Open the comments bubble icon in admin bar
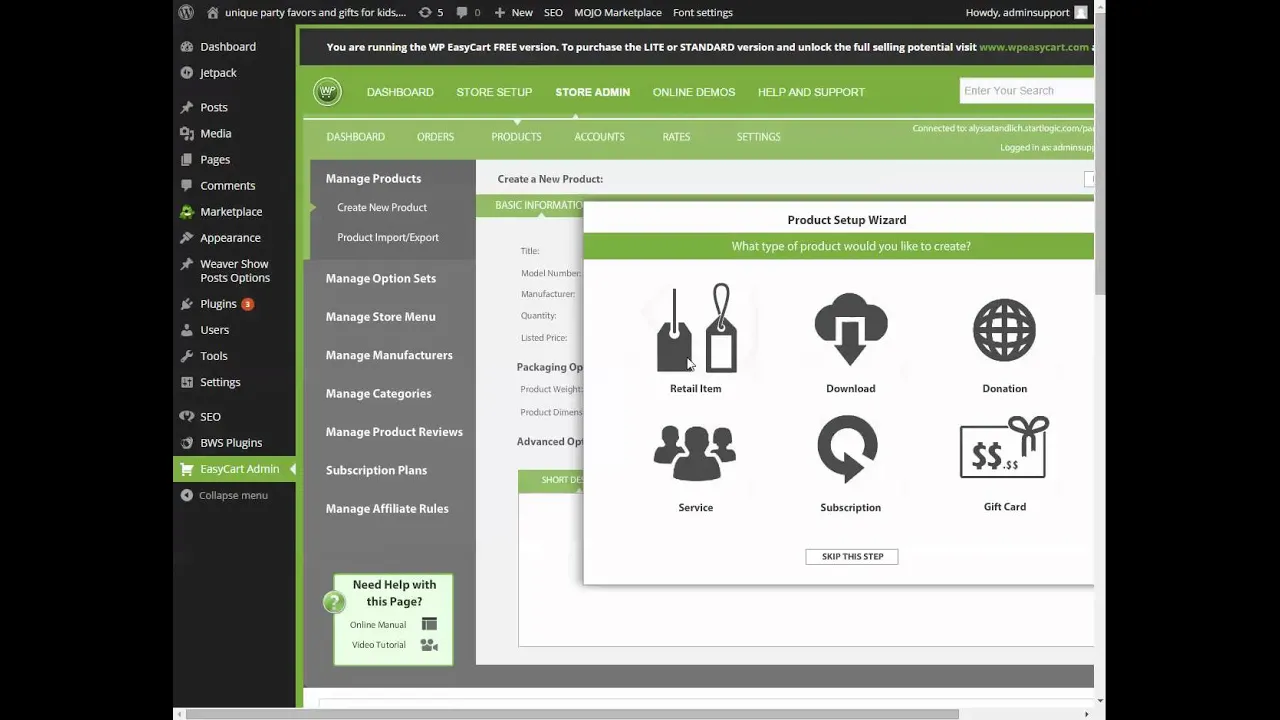 462,12
